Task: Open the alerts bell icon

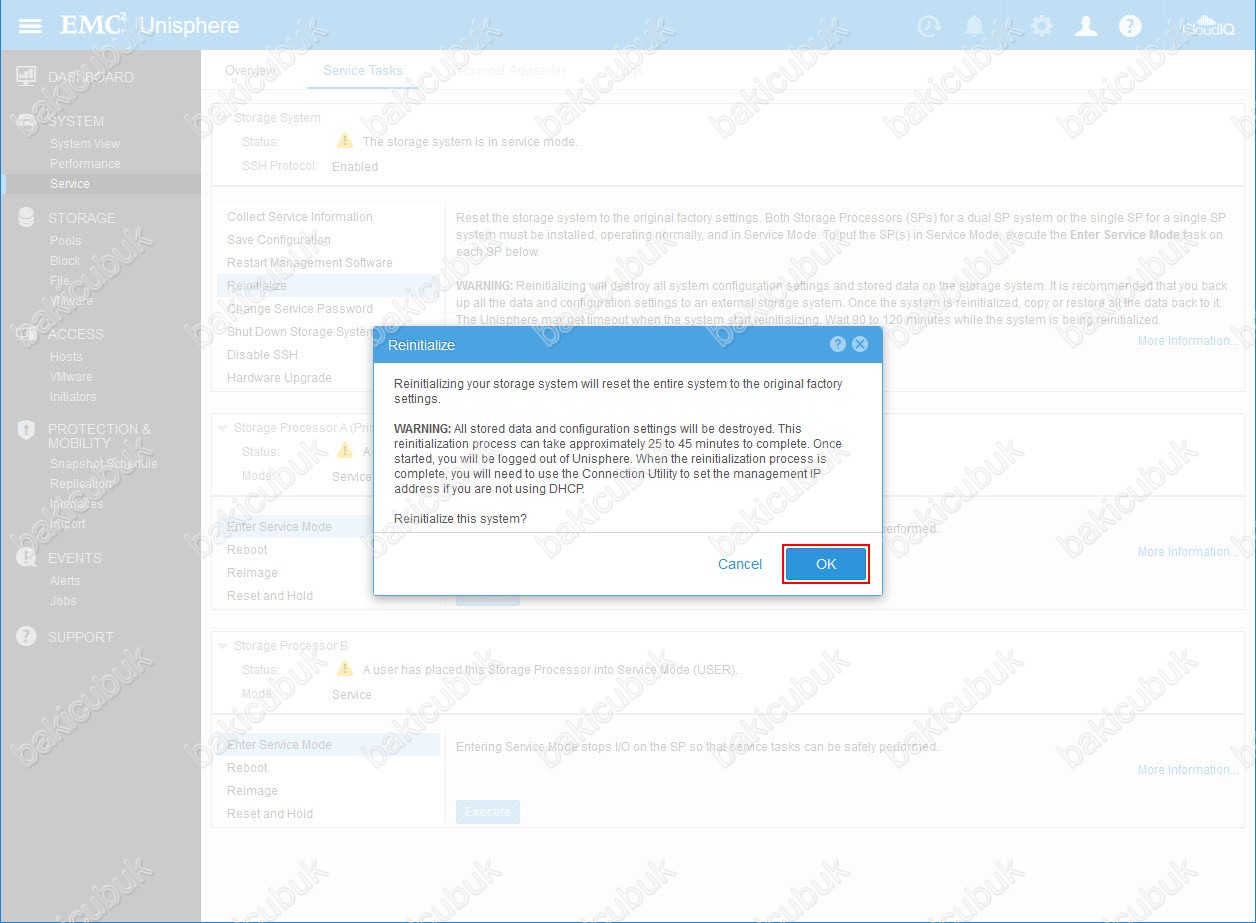Action: click(x=974, y=26)
